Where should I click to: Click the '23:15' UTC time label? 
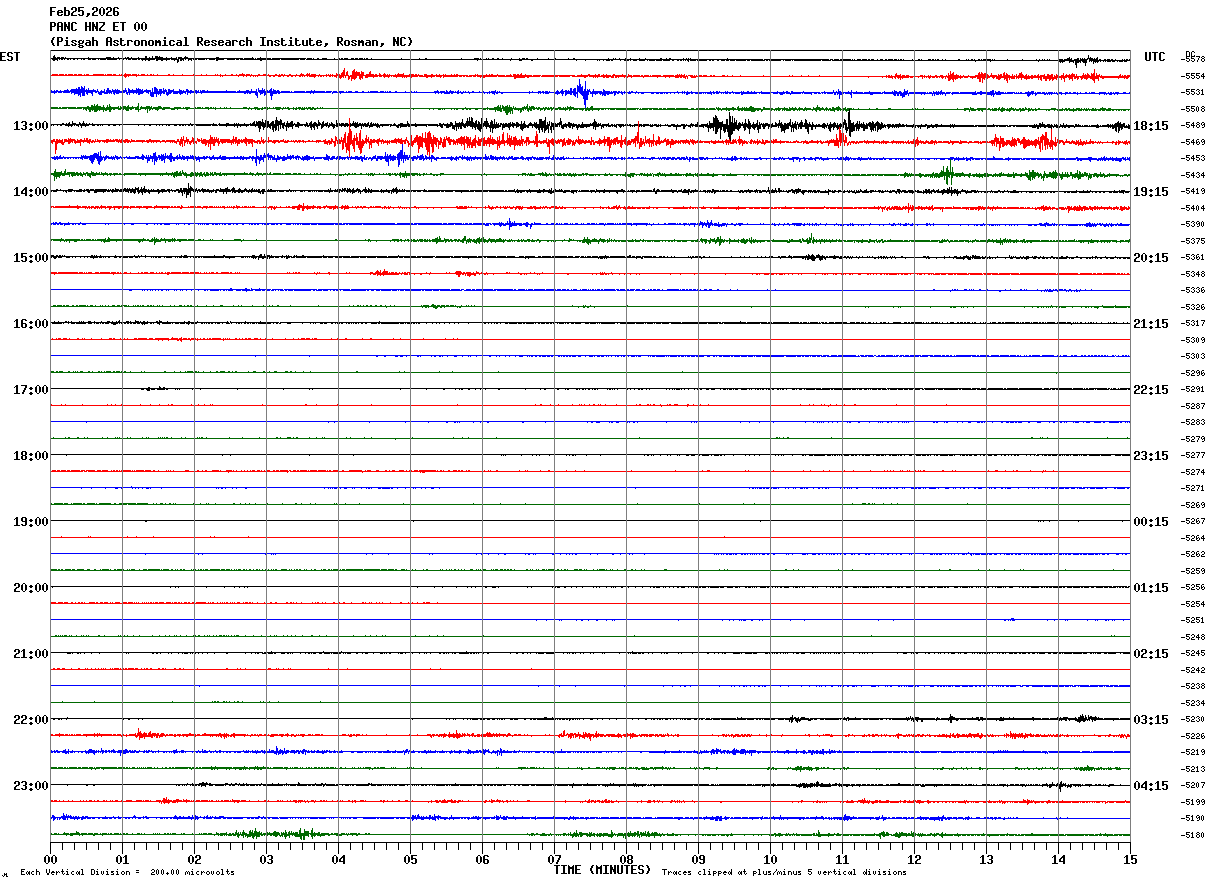tap(1151, 456)
